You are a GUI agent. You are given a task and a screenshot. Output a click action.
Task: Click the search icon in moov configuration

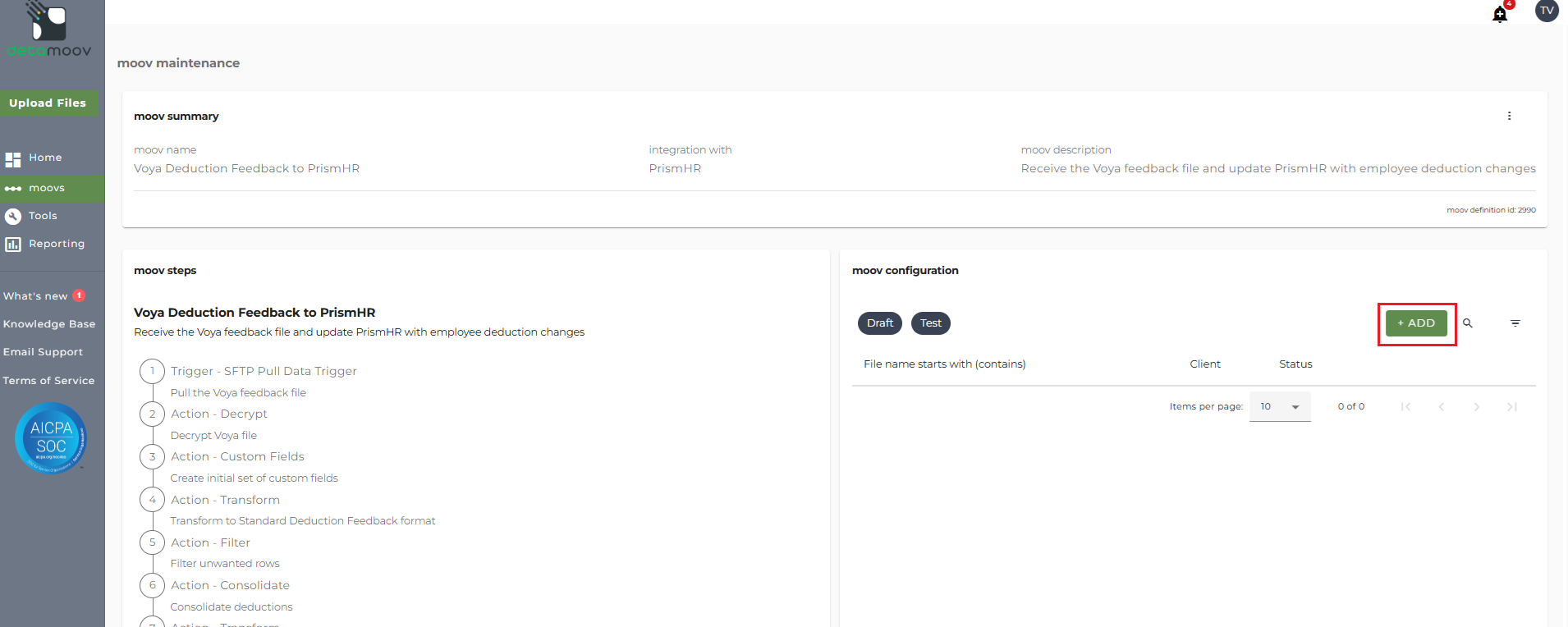[x=1468, y=323]
